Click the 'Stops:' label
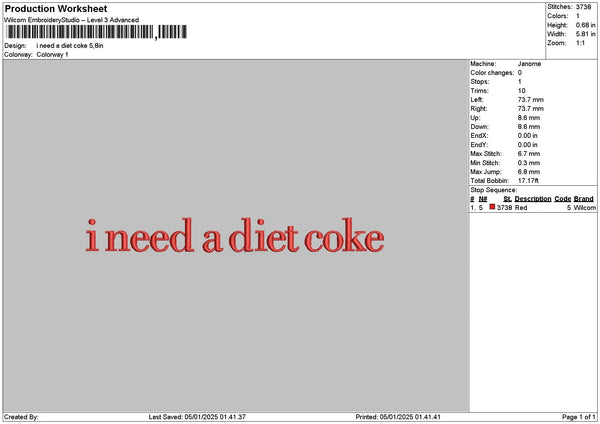 pos(480,82)
